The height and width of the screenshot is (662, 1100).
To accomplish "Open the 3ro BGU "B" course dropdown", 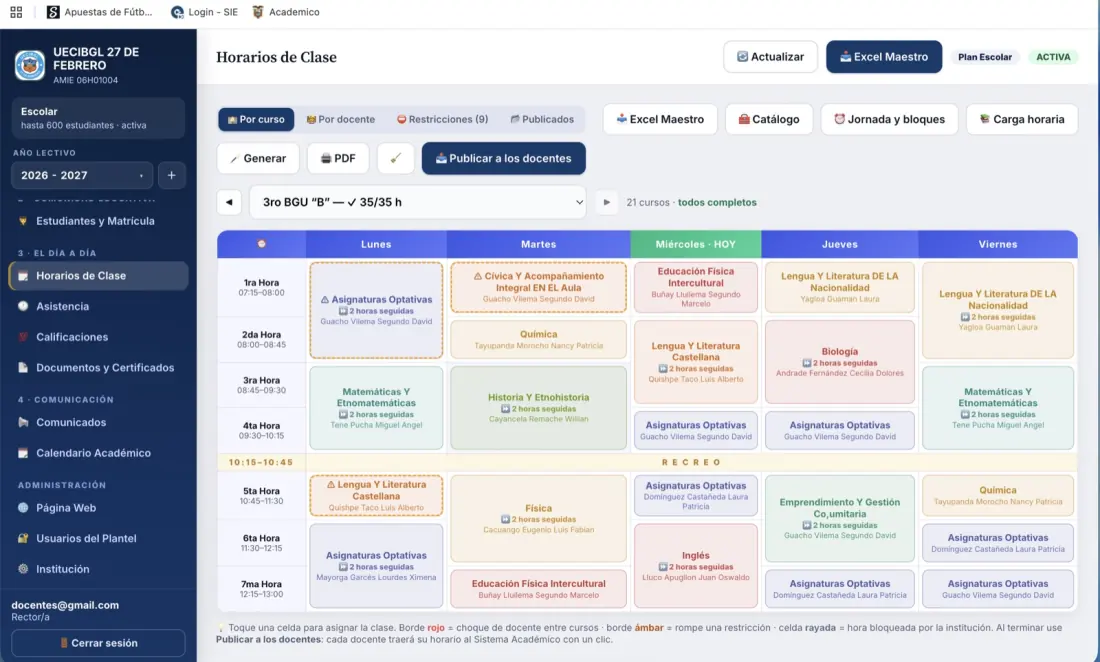I will 418,202.
